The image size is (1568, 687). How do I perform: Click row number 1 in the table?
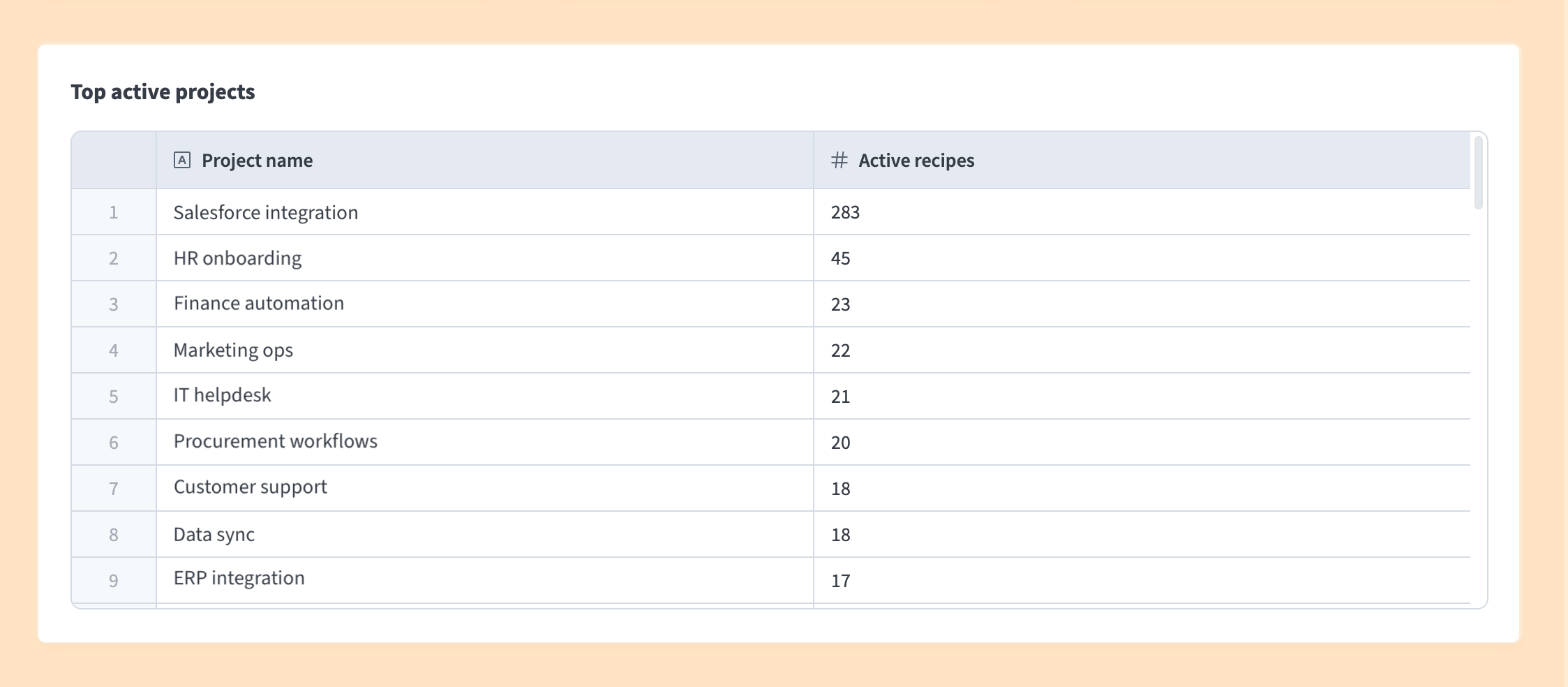113,212
